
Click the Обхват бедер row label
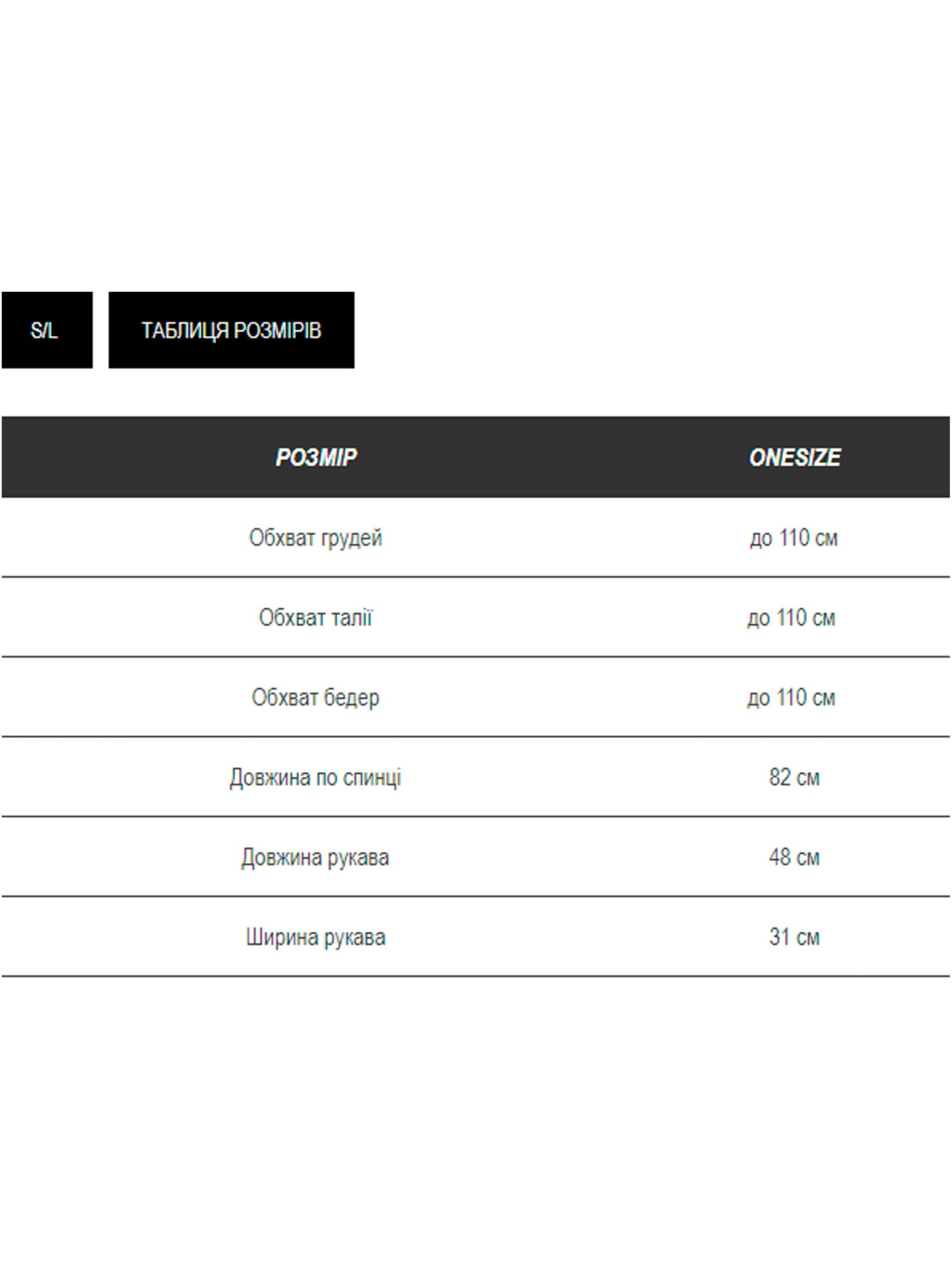pyautogui.click(x=315, y=698)
